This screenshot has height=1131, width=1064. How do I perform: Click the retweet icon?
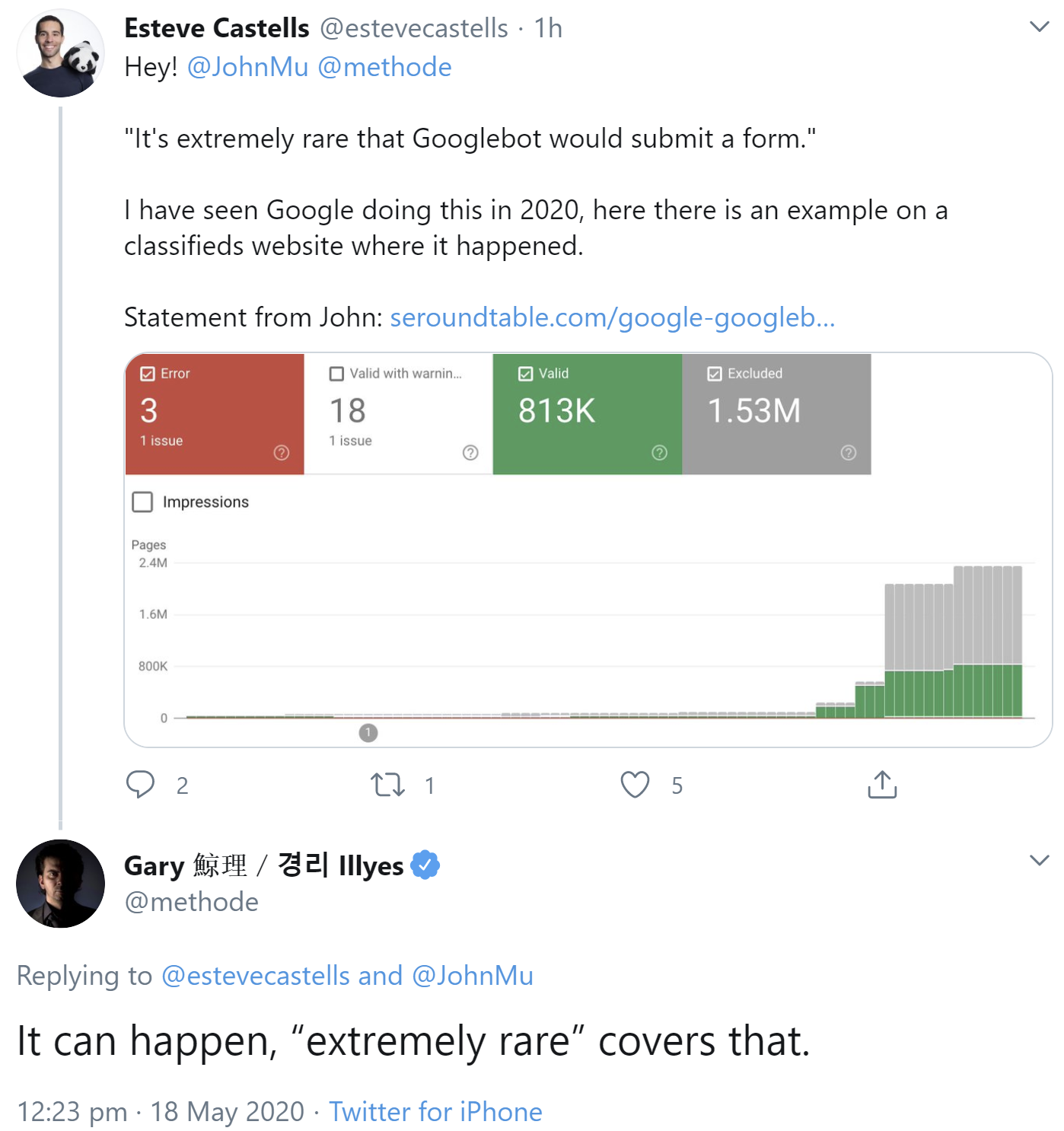389,785
